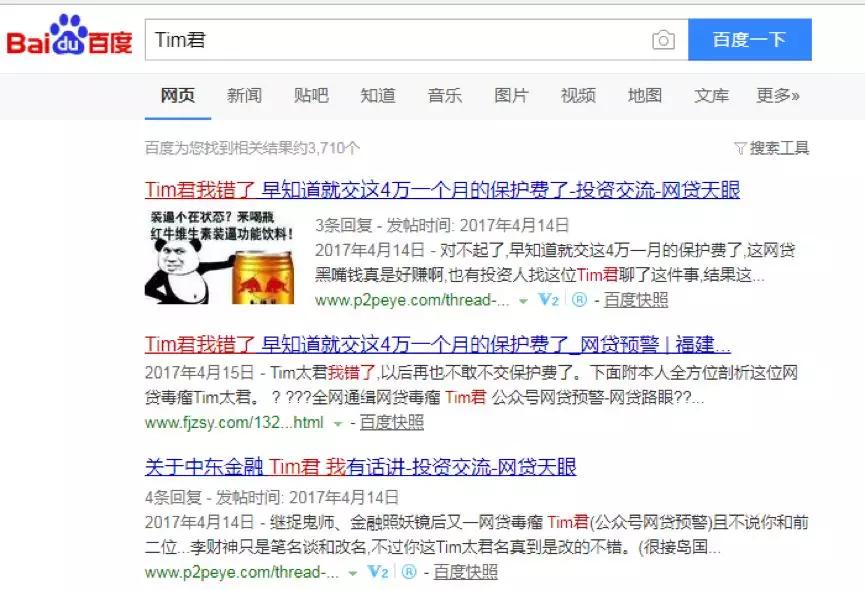Switch to 新闻 tab
Screen dimensions: 865x590
tap(244, 95)
